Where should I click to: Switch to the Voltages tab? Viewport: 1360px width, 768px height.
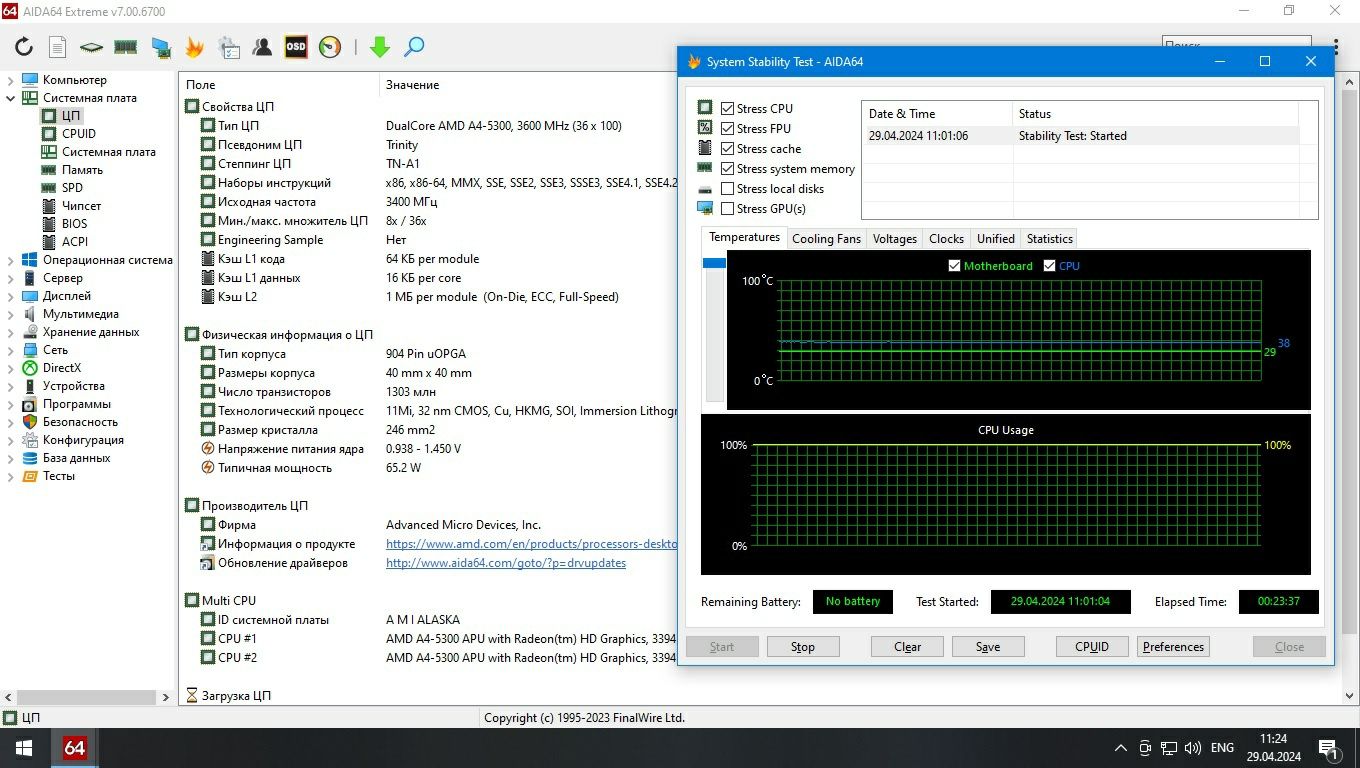894,239
